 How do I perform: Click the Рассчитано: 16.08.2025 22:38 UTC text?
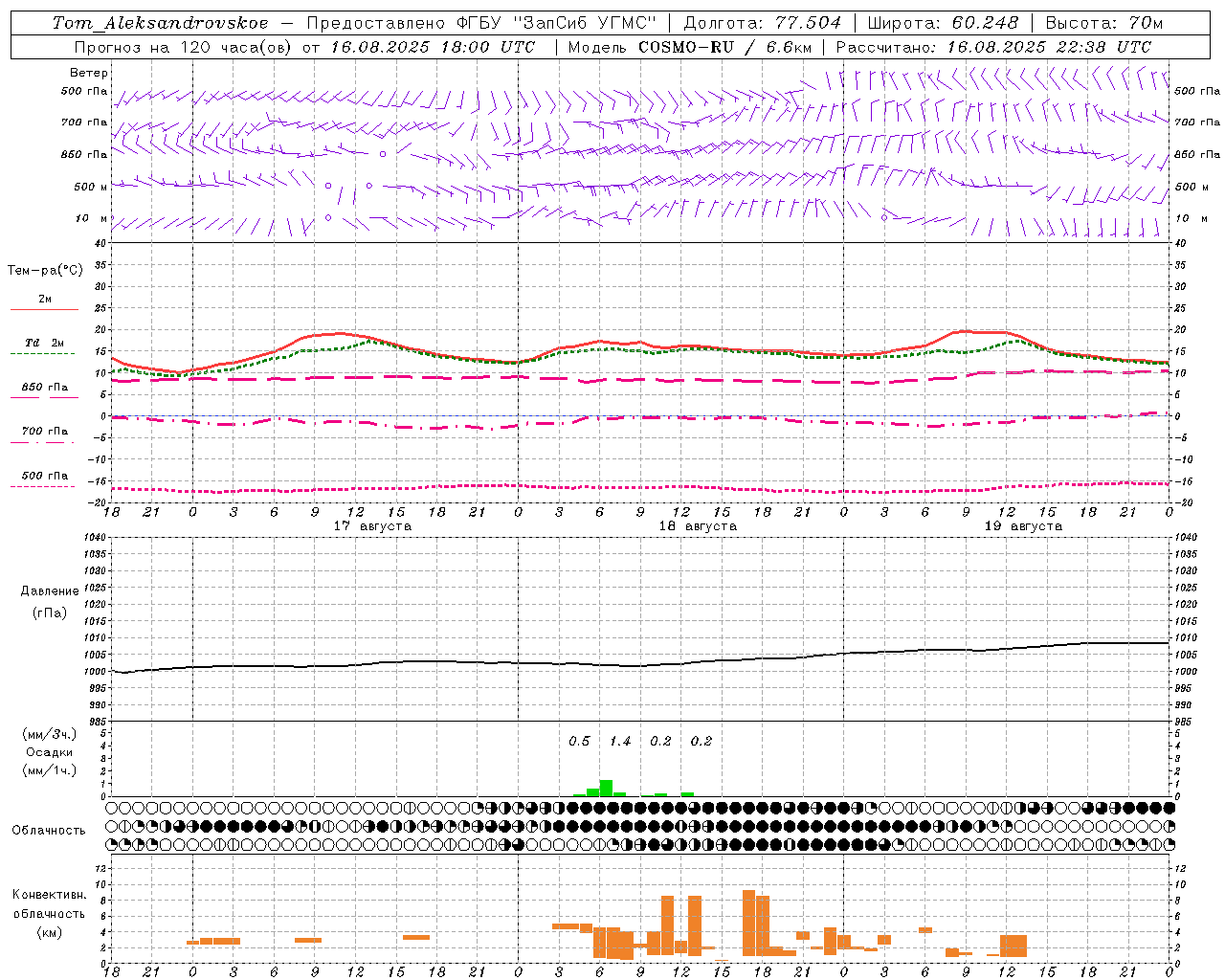993,47
